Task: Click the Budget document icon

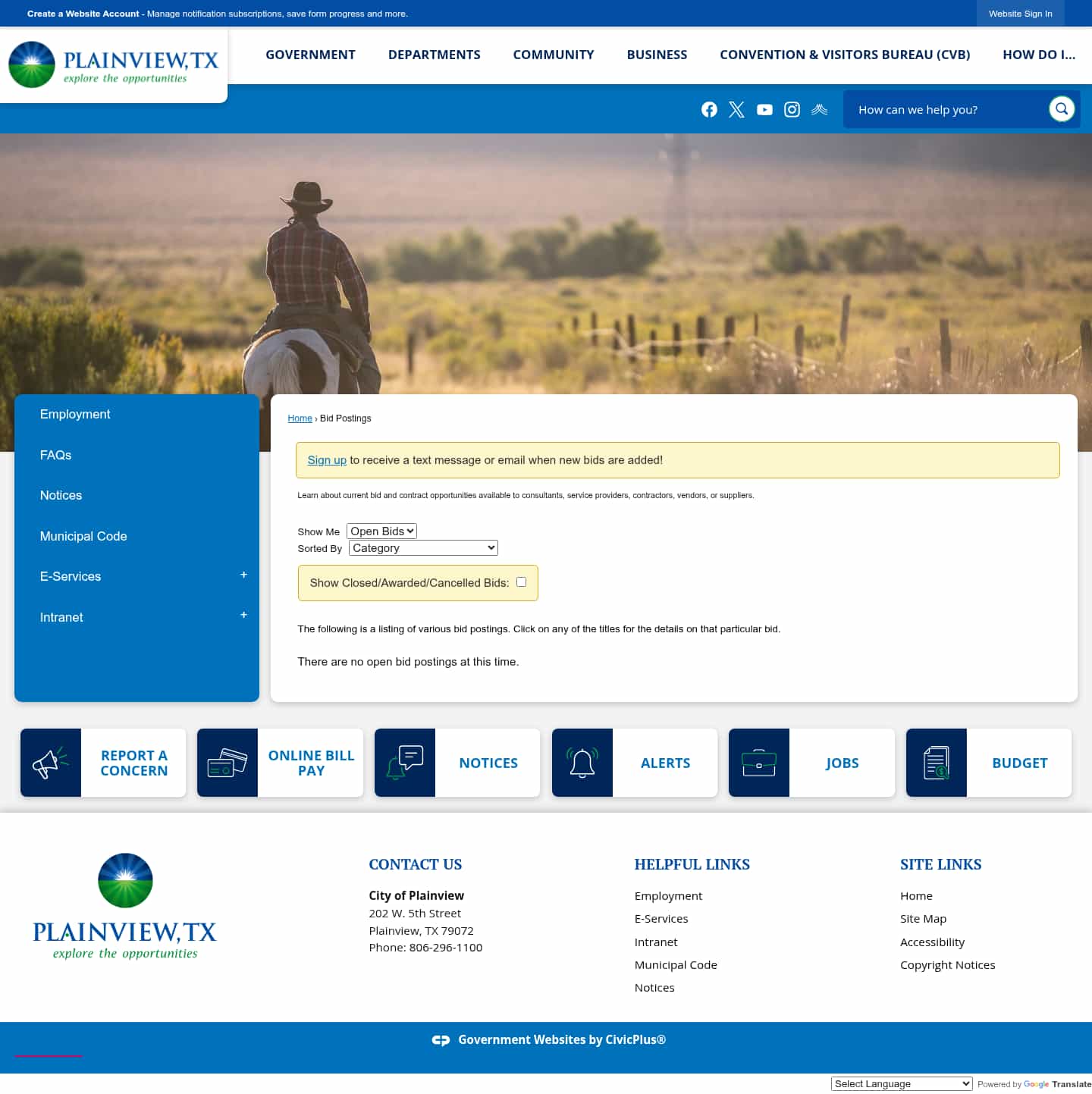Action: pyautogui.click(x=936, y=763)
